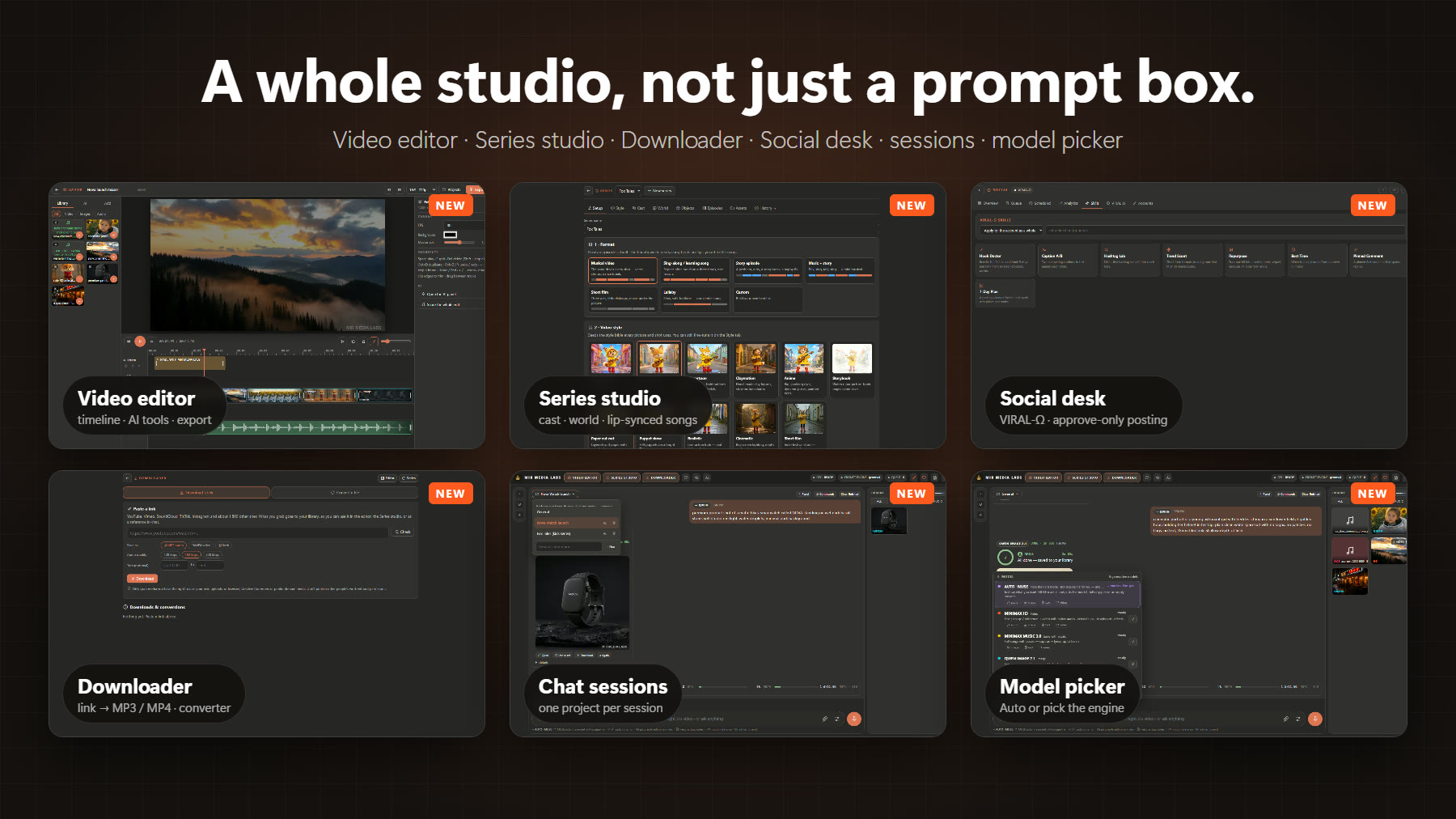The image size is (1456, 819).
Task: Click trash icon on Nova Watch launch session row
Action: point(614,523)
